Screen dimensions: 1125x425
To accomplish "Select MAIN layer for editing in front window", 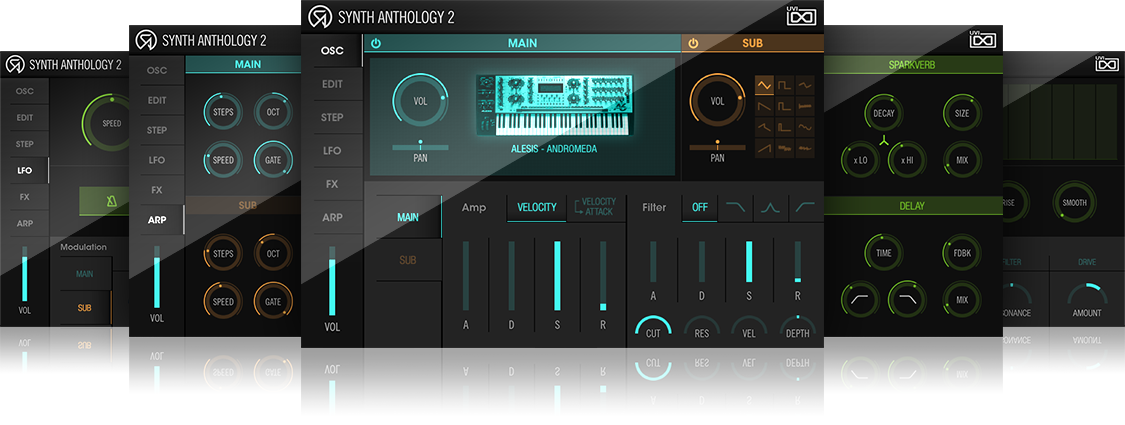I will click(x=408, y=217).
